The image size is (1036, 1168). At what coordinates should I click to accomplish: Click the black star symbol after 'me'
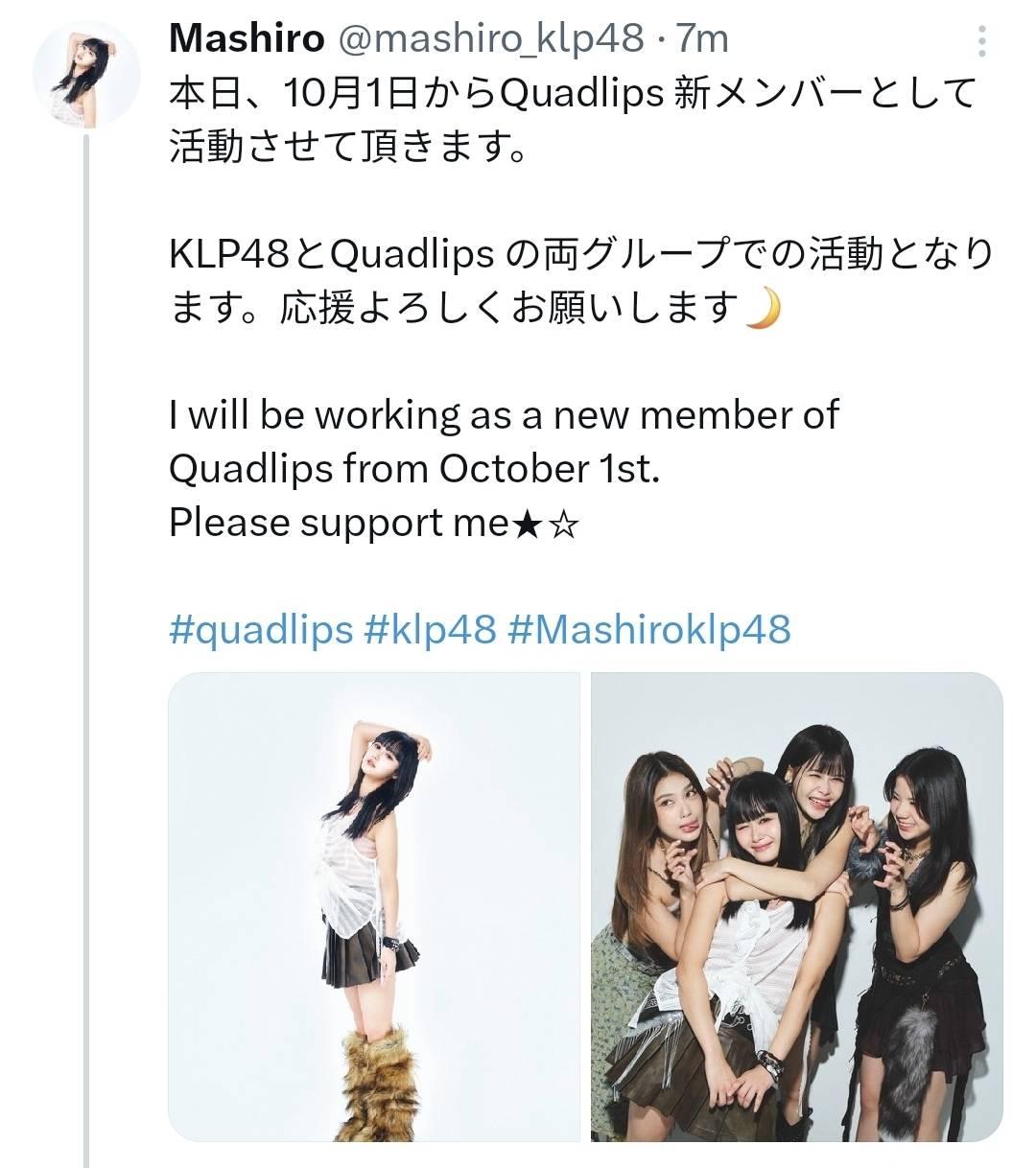pyautogui.click(x=528, y=525)
